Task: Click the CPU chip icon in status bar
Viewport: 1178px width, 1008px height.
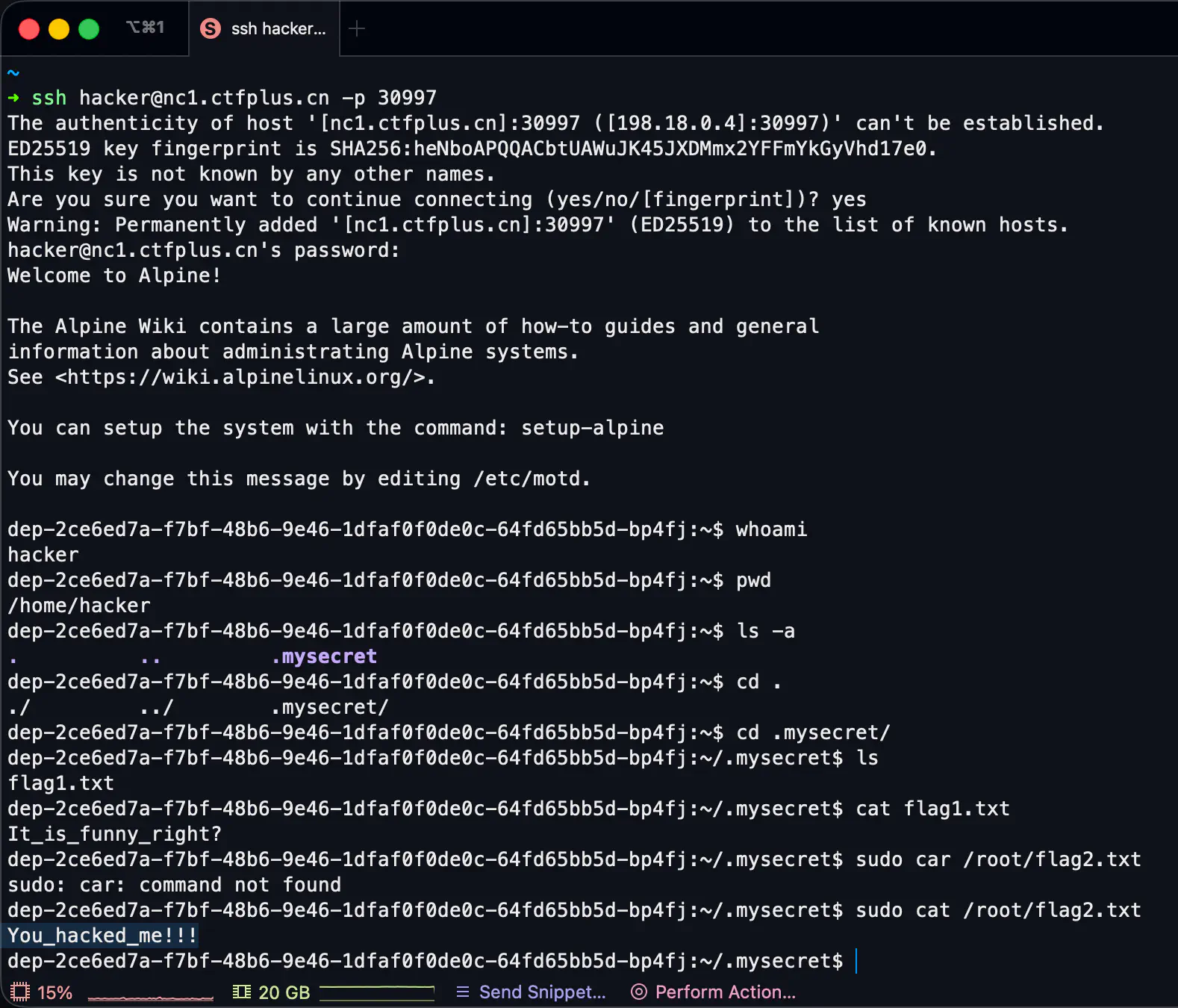Action: tap(20, 992)
